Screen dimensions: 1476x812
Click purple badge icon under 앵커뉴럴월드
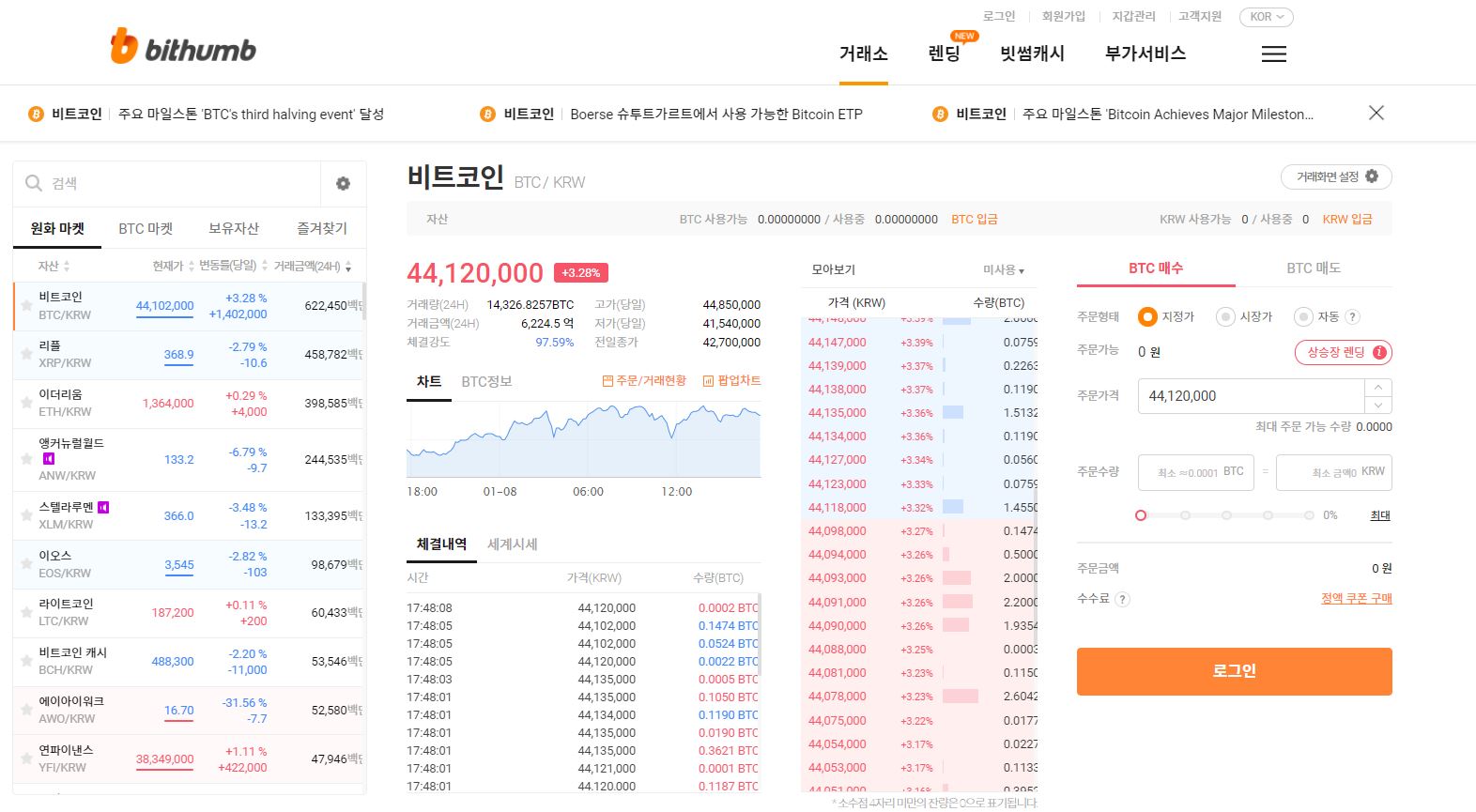point(49,459)
